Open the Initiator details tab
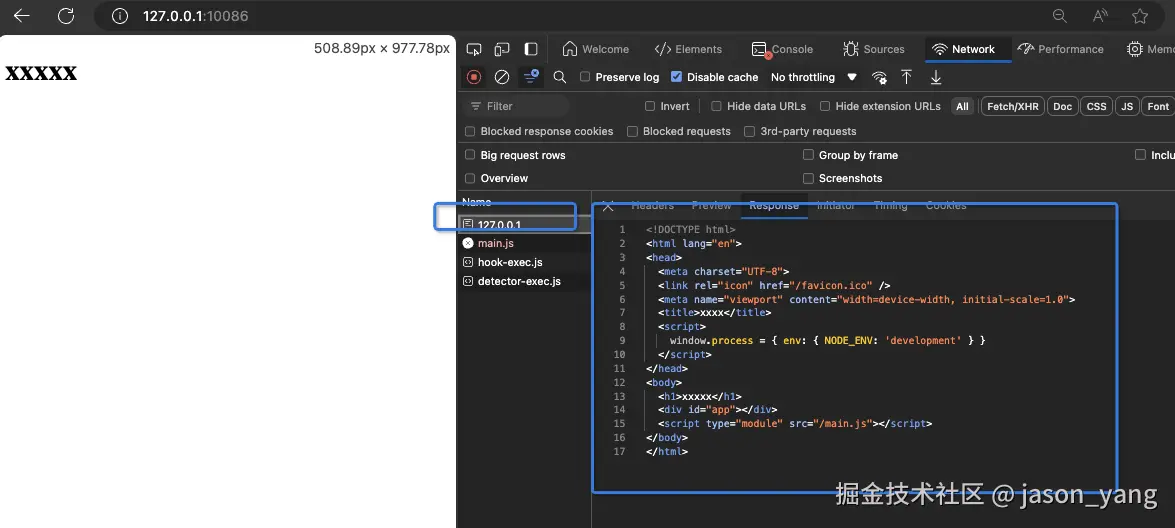1175x528 pixels. [836, 205]
